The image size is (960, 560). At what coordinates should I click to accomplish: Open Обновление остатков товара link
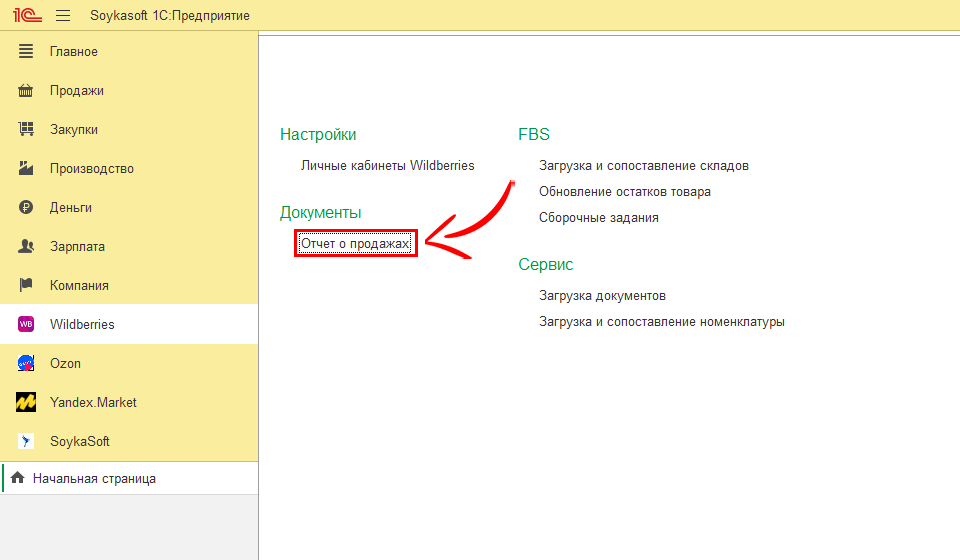pos(624,192)
